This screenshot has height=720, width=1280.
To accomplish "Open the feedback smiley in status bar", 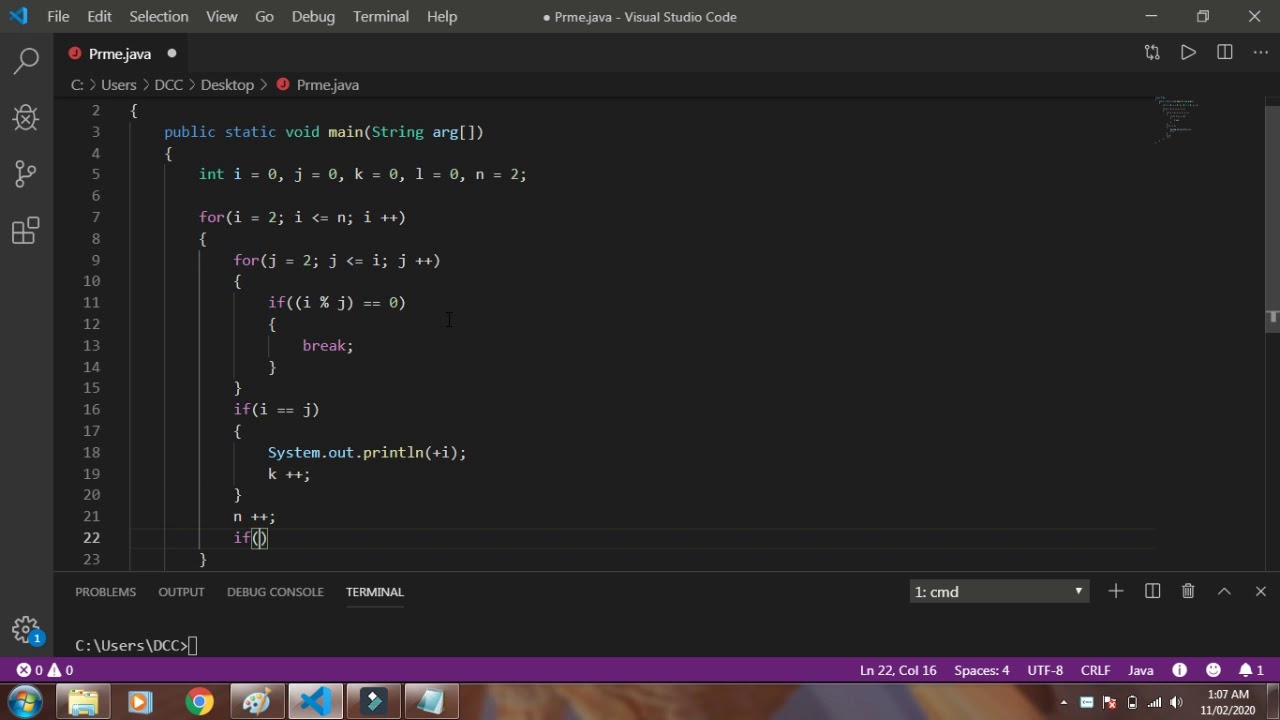I will 1213,670.
